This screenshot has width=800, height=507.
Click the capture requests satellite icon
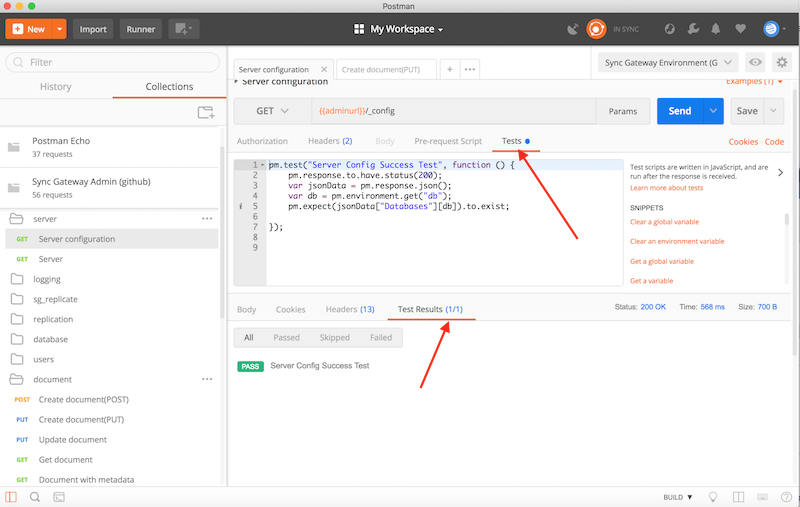click(573, 29)
